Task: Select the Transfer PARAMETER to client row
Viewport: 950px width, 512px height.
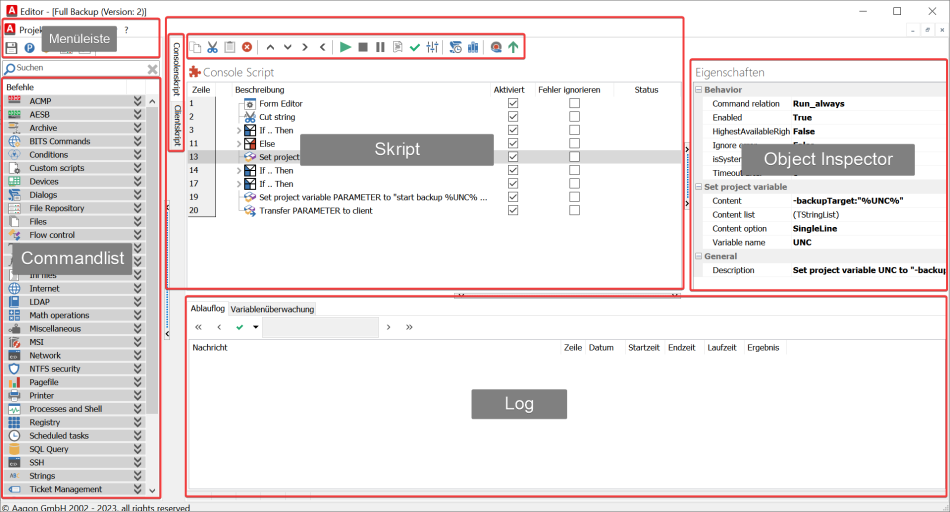Action: pos(435,210)
